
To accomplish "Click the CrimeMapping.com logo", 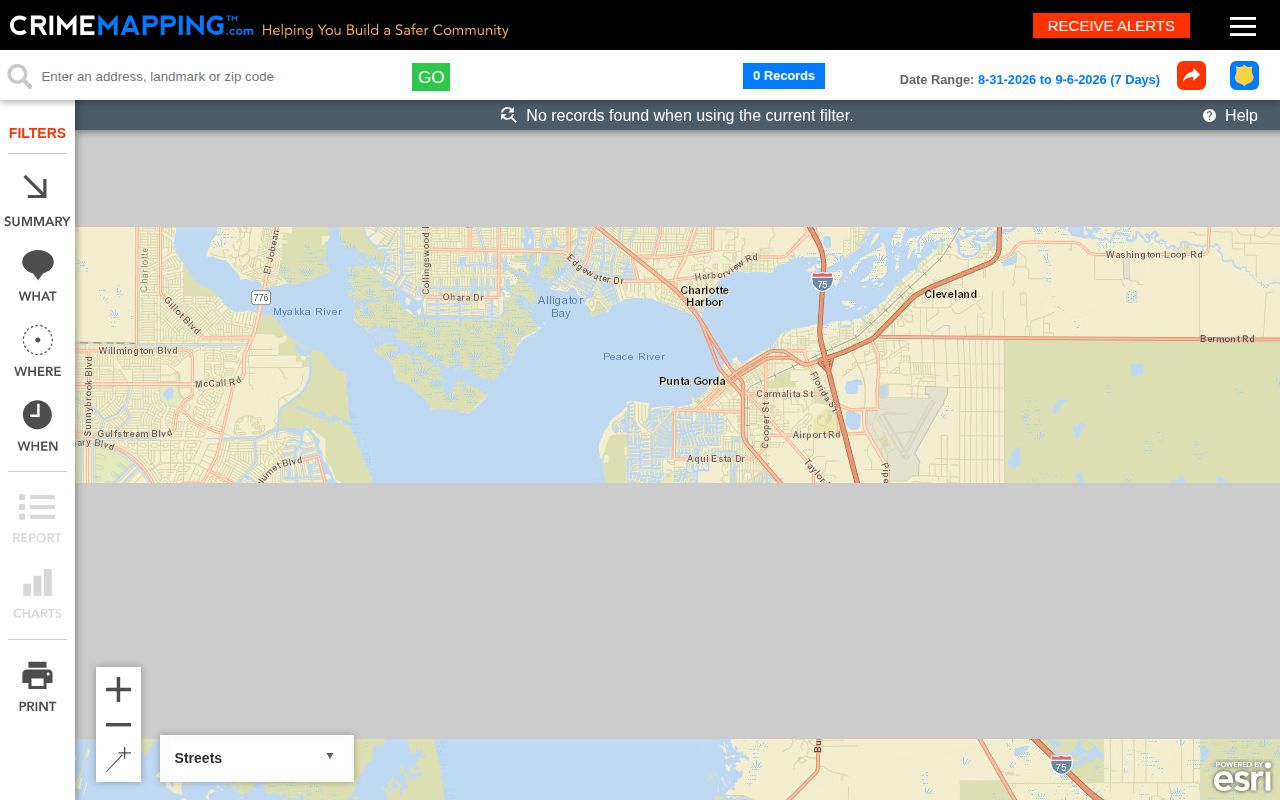I will coord(132,26).
